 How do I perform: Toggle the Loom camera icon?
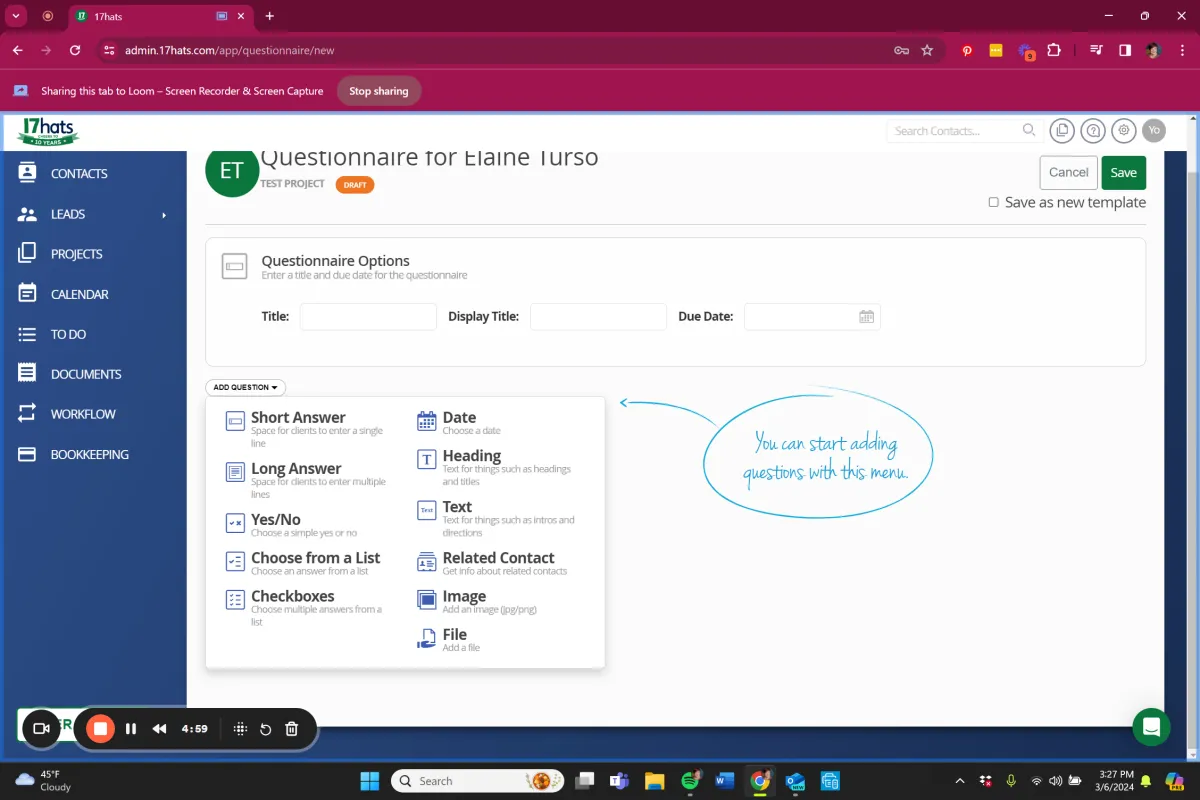coord(41,729)
